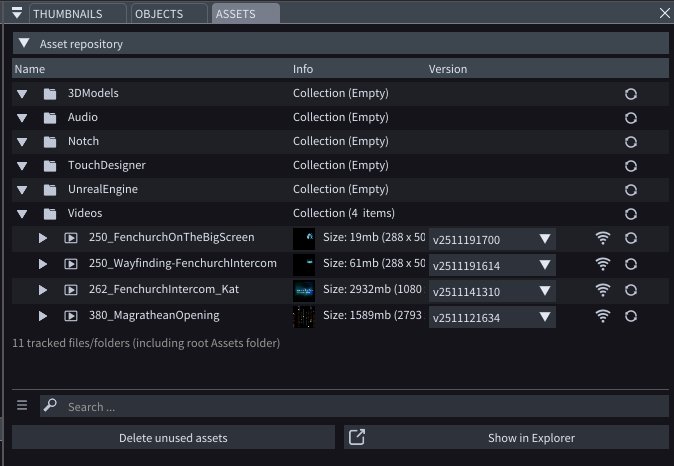
Task: Refresh the UnrealEngine collection
Action: [x=631, y=190]
